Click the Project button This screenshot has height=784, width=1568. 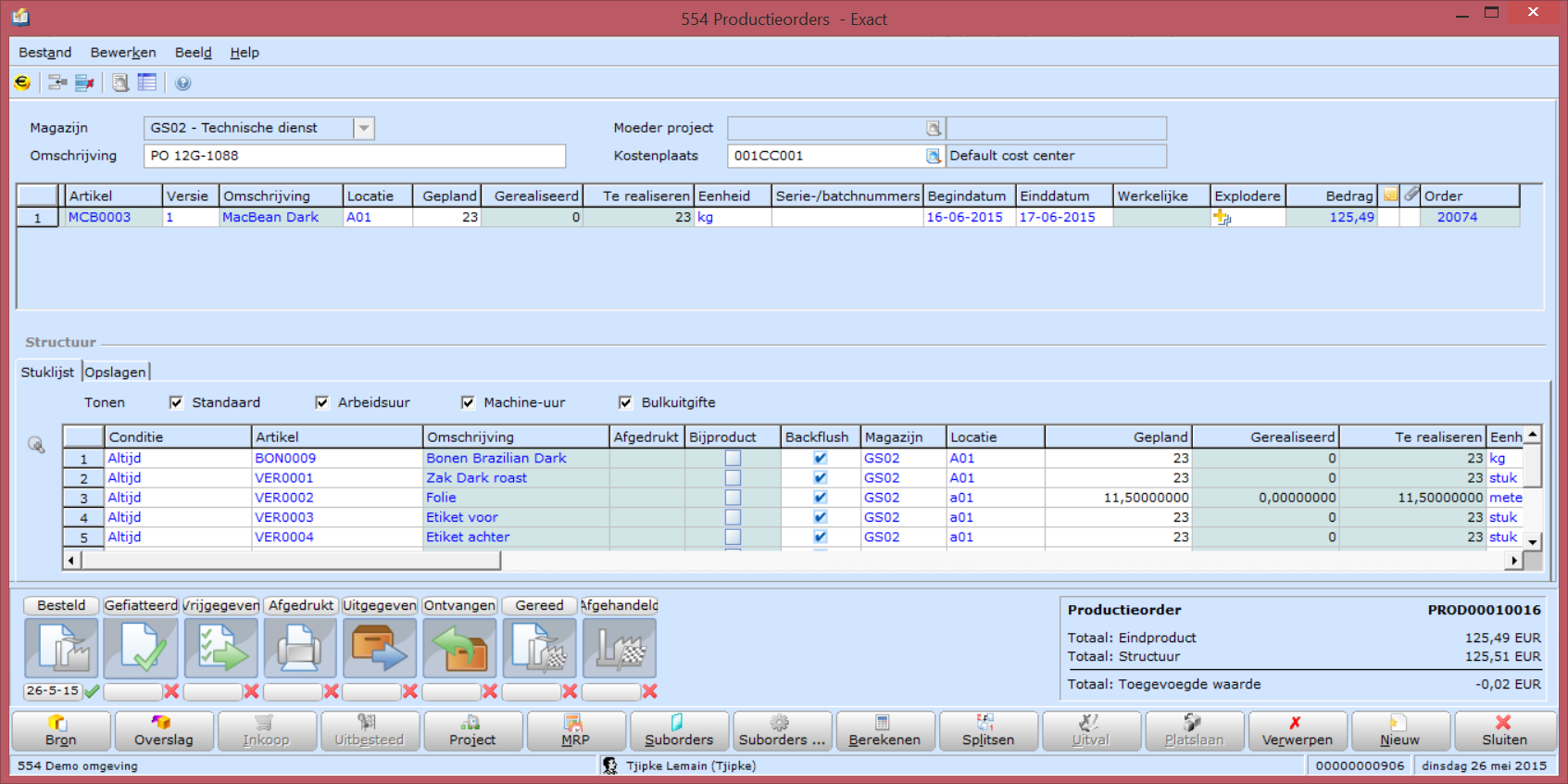coord(472,730)
